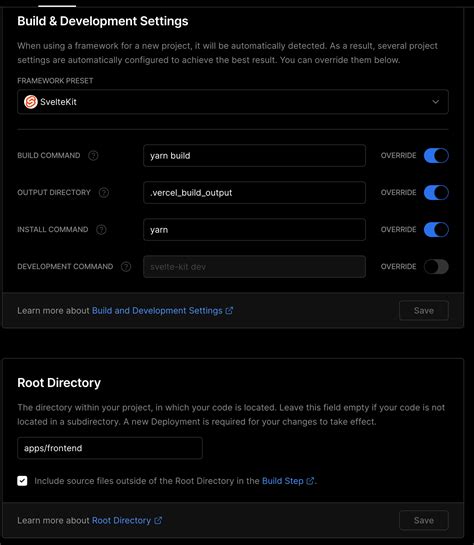The height and width of the screenshot is (545, 474).
Task: Save the Root Directory setting
Action: [x=424, y=520]
